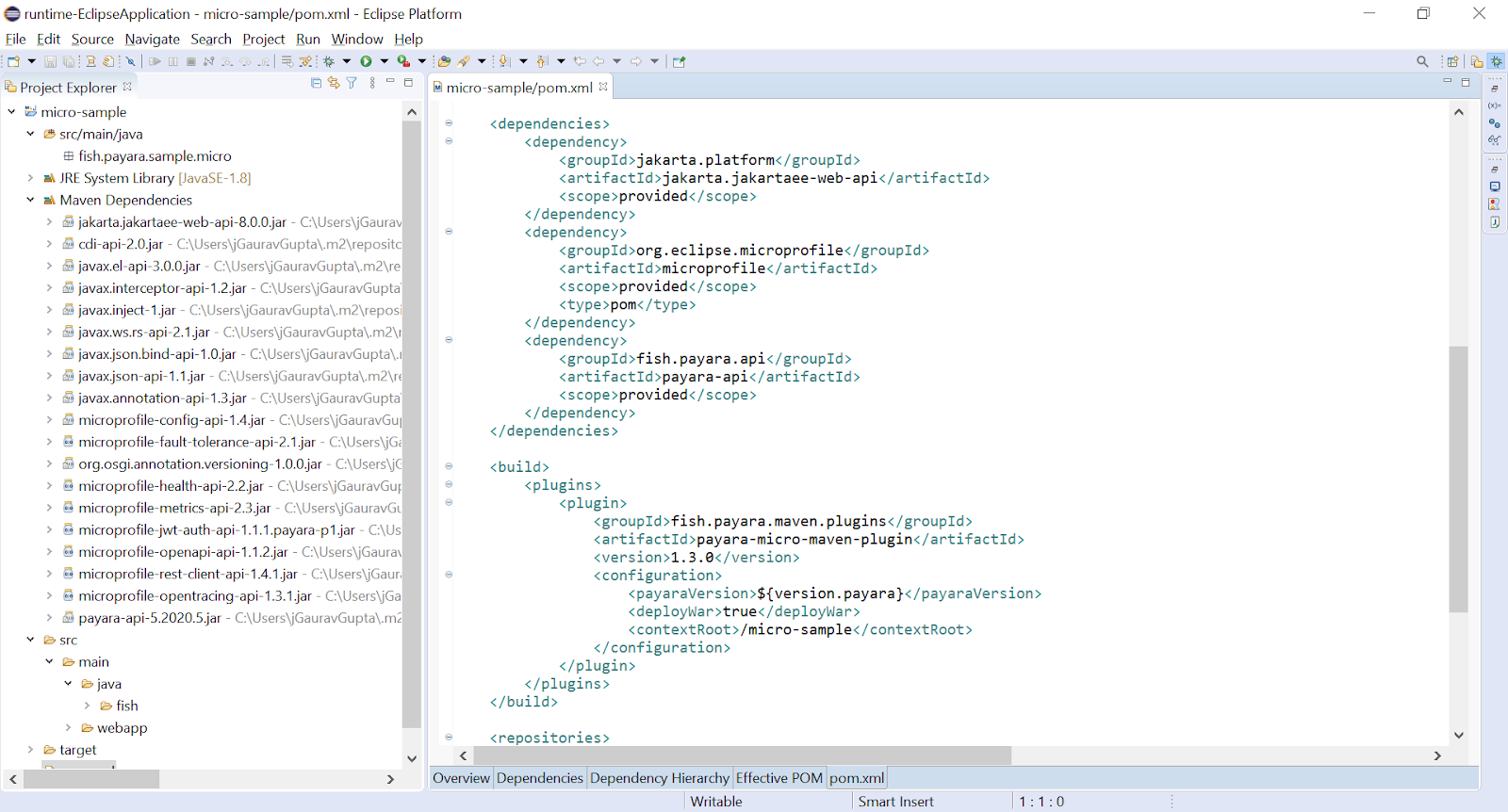This screenshot has width=1508, height=812.
Task: Open the dropdown arrow beside Run button
Action: (384, 61)
